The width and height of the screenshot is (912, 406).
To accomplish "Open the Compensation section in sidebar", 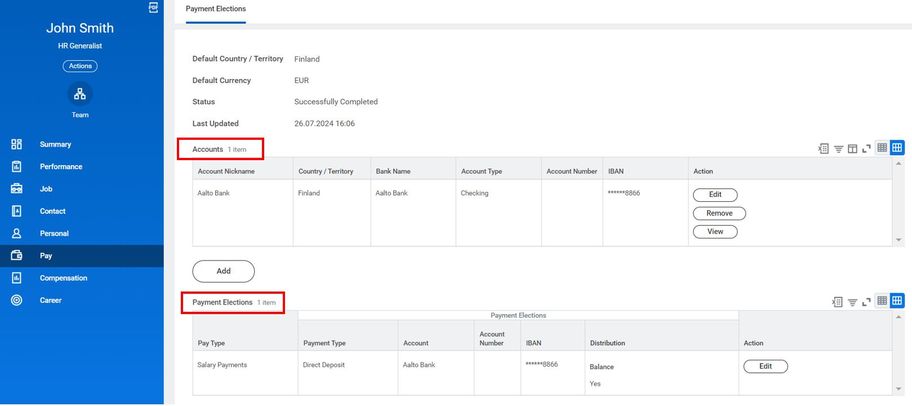I will [63, 278].
